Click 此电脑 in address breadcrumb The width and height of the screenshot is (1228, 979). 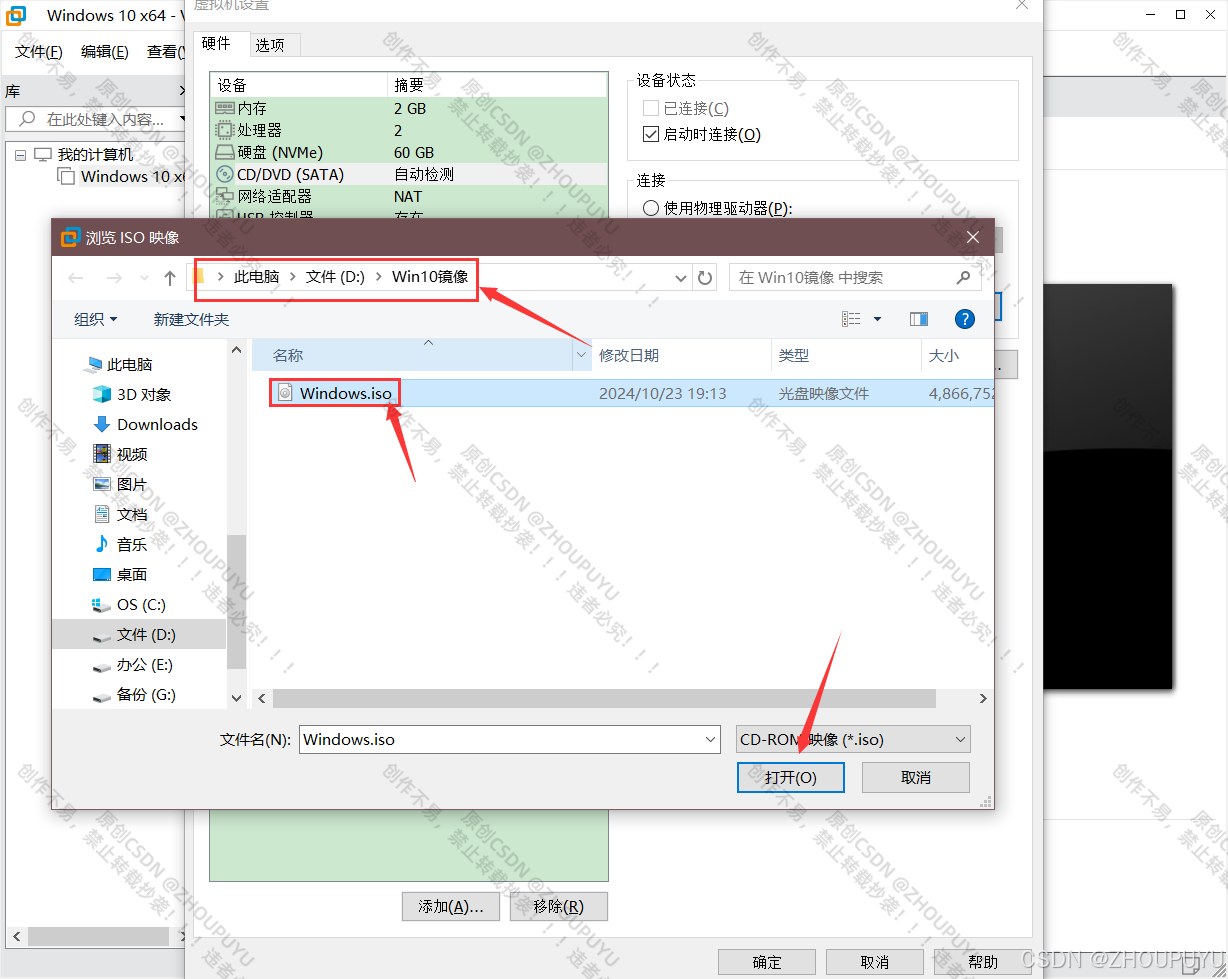tap(256, 276)
